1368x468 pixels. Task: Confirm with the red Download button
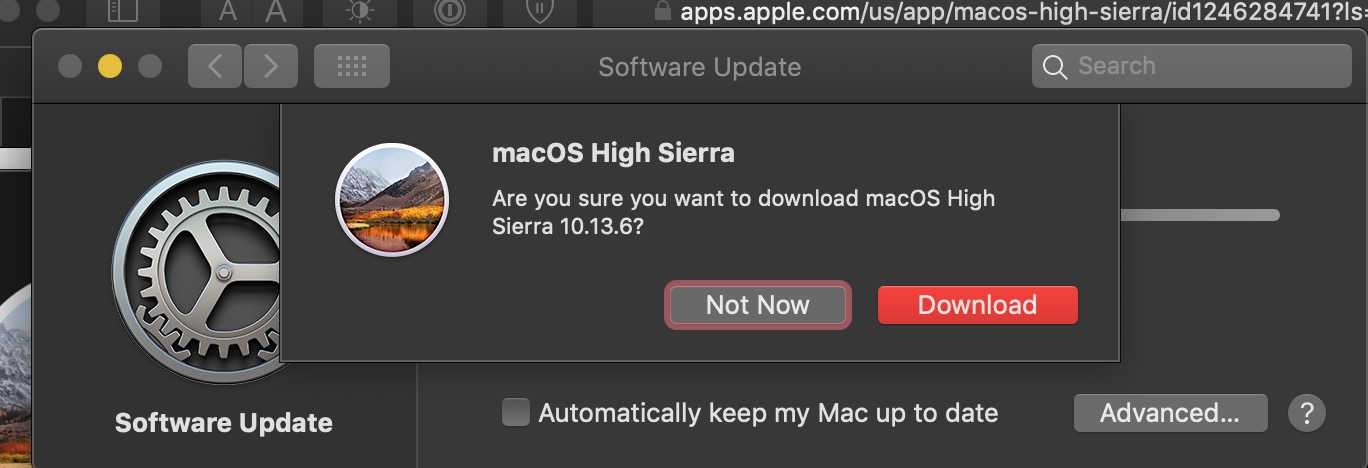pos(977,305)
